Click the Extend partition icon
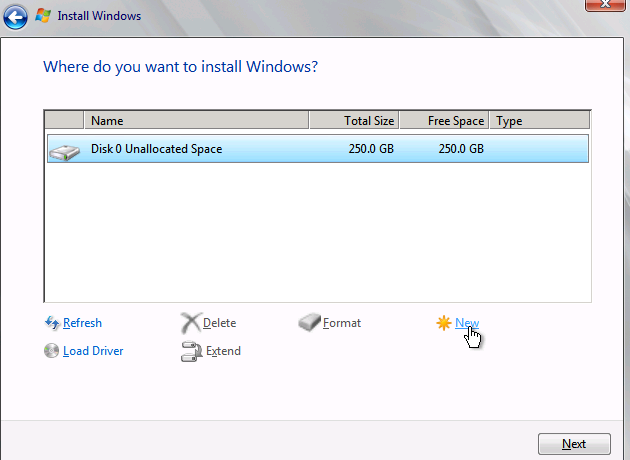Screen dimensions: 630x460 [x=190, y=351]
